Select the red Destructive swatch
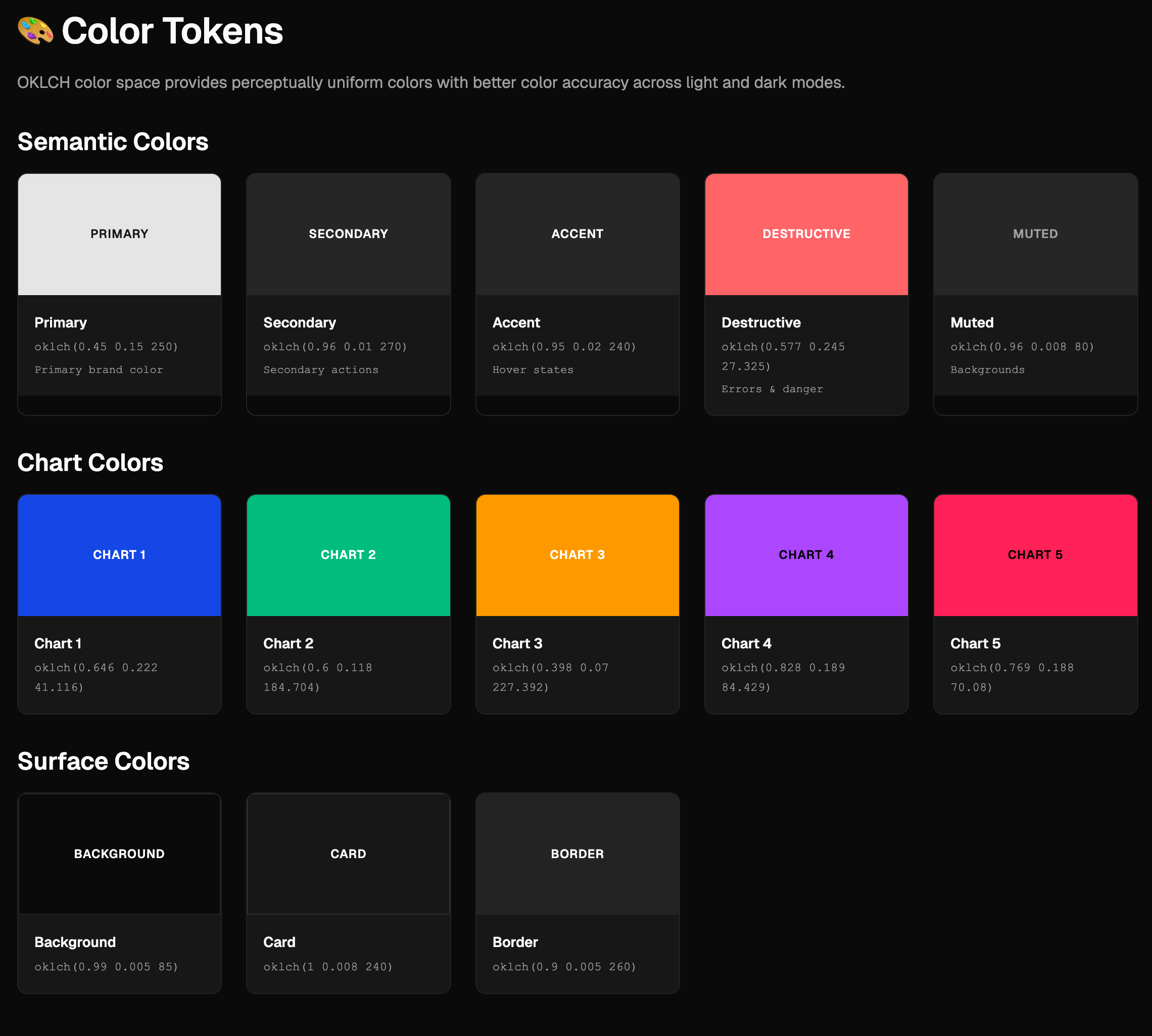The height and width of the screenshot is (1036, 1152). coord(806,234)
